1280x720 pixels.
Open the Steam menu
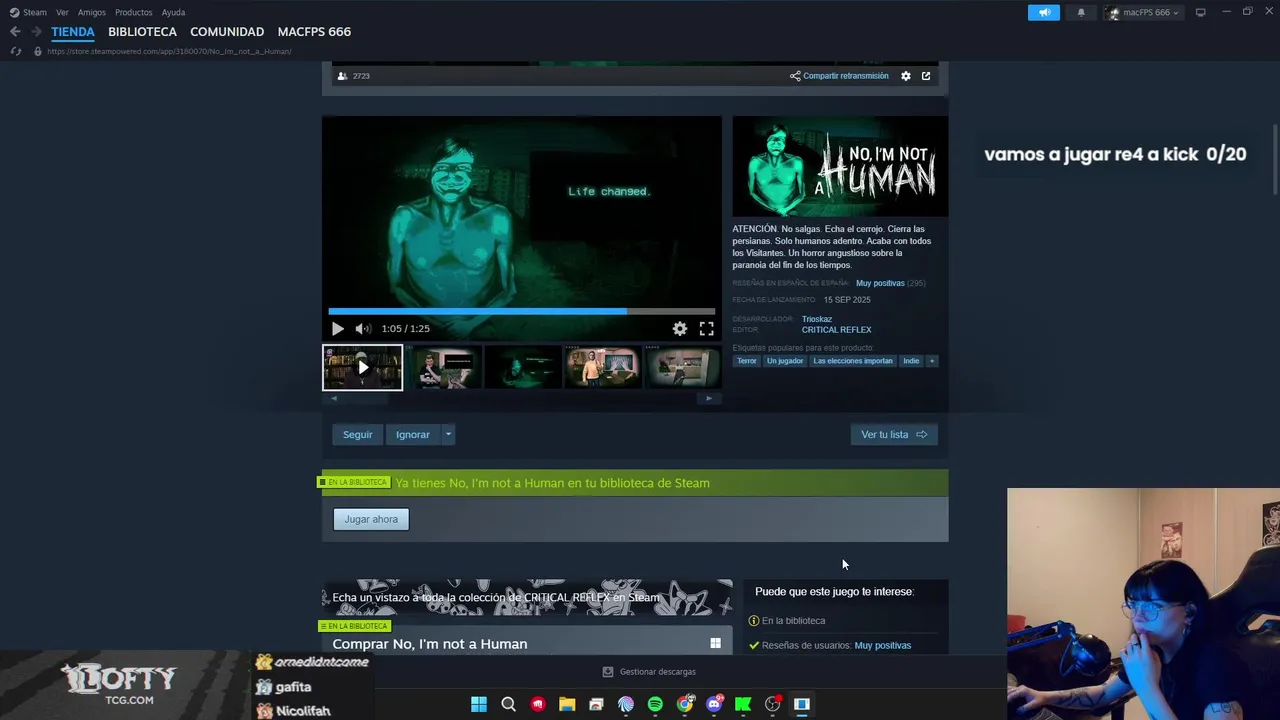pyautogui.click(x=28, y=12)
